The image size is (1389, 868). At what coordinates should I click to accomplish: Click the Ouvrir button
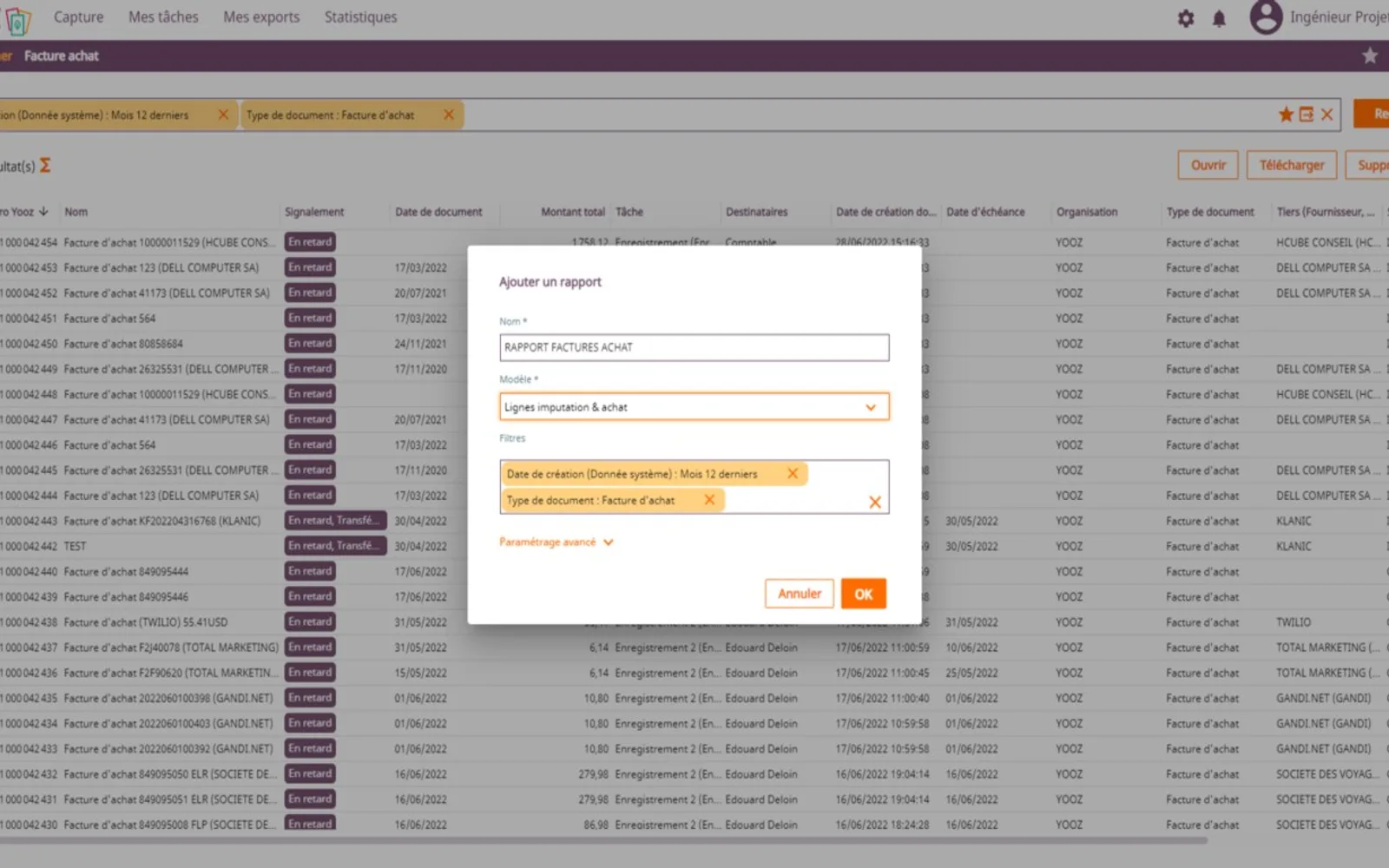1208,165
